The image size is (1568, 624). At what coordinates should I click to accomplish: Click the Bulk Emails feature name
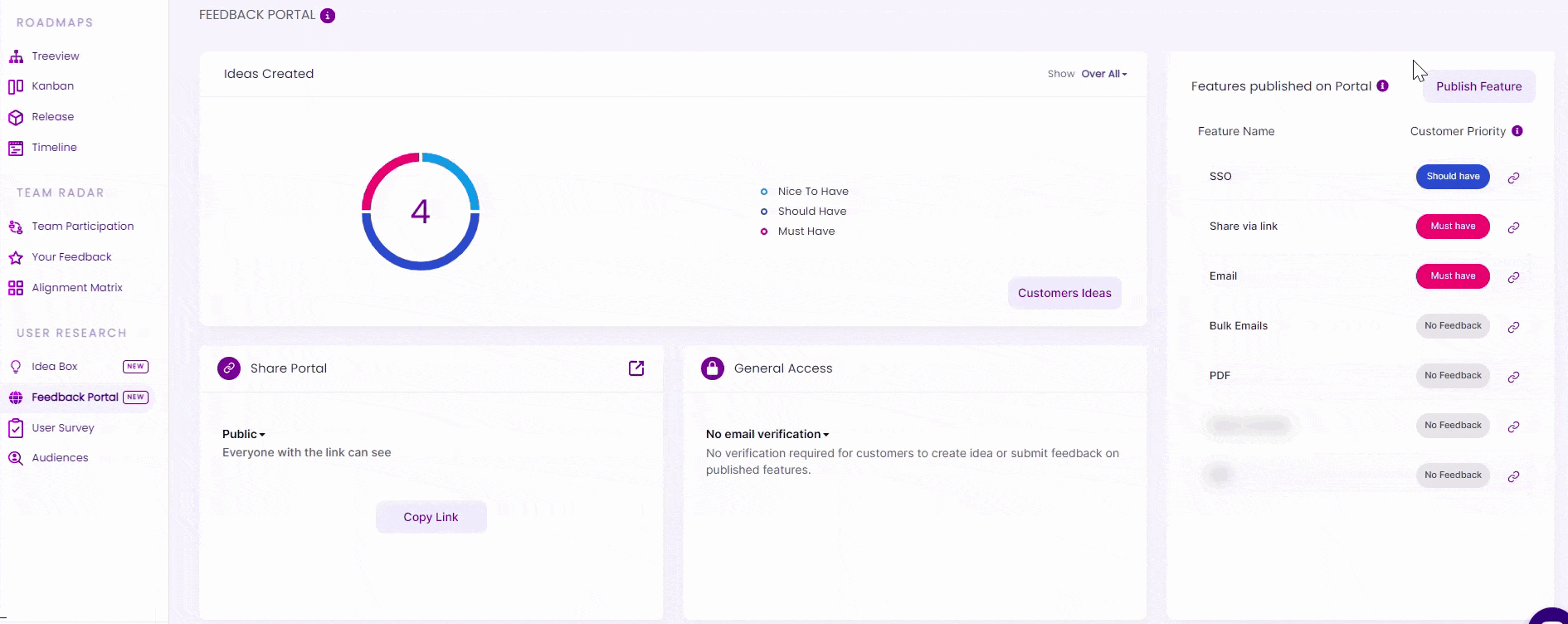pyautogui.click(x=1239, y=326)
